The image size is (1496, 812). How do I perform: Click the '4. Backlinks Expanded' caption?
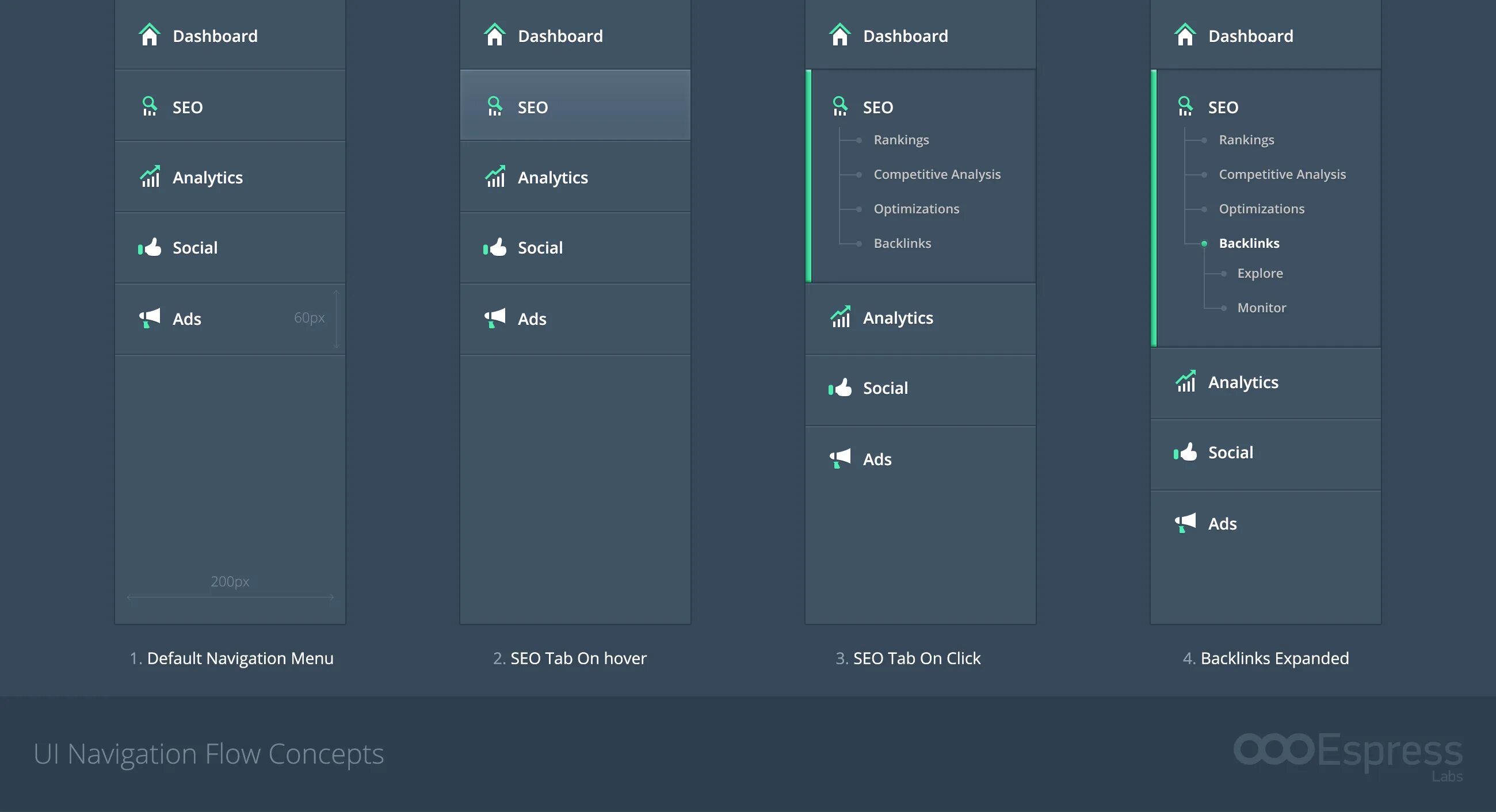1265,658
